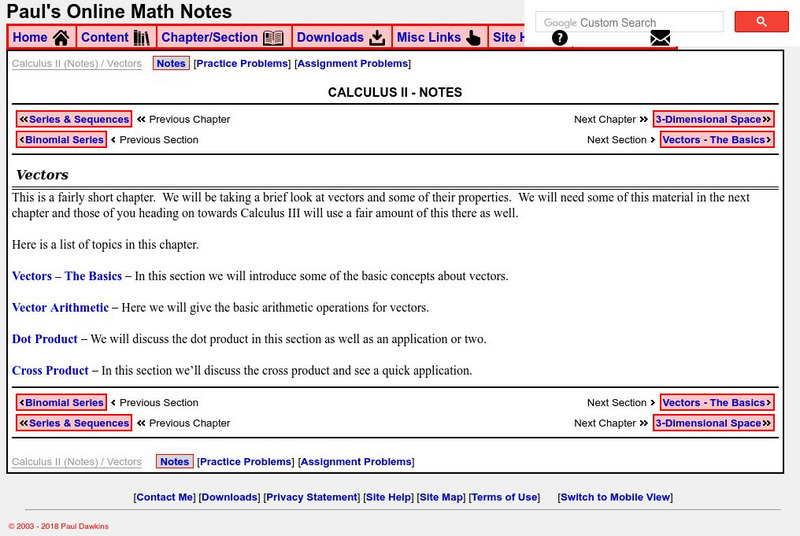Click the Home house icon
800x536 pixels.
point(61,37)
